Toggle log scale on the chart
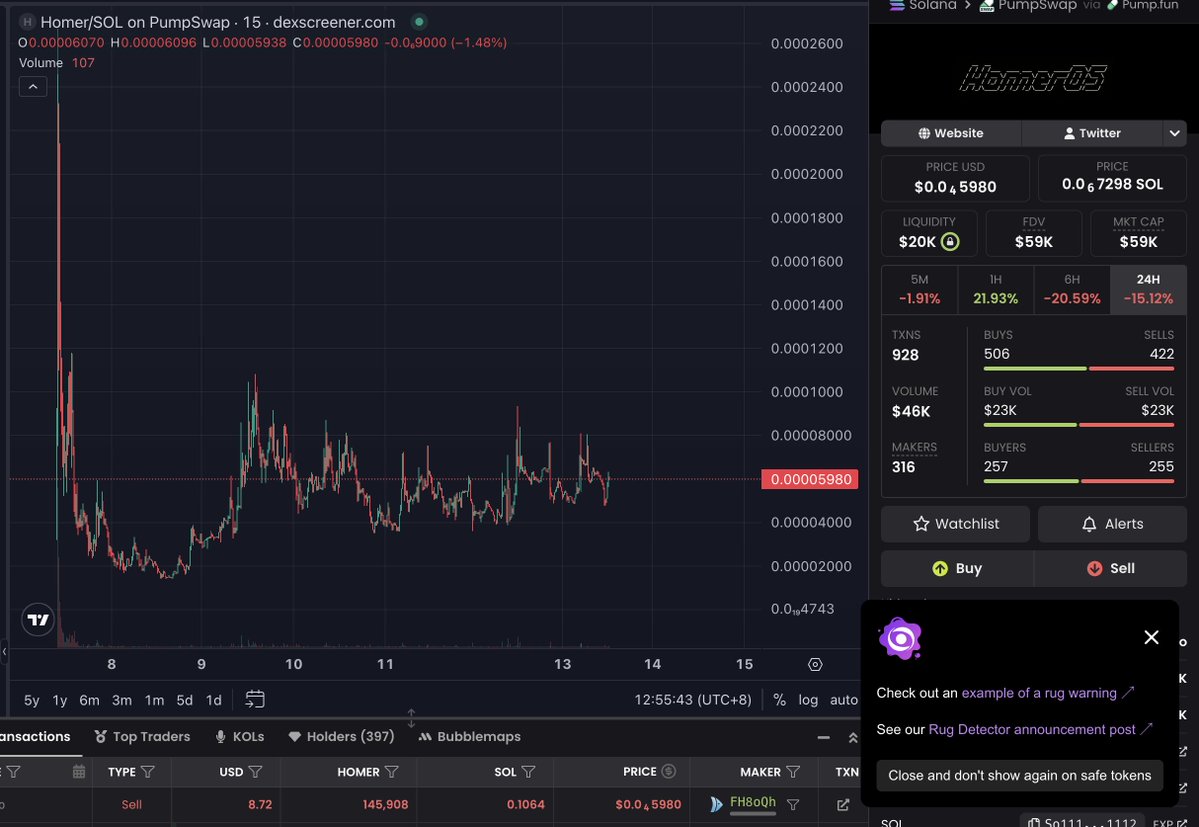 click(x=808, y=699)
